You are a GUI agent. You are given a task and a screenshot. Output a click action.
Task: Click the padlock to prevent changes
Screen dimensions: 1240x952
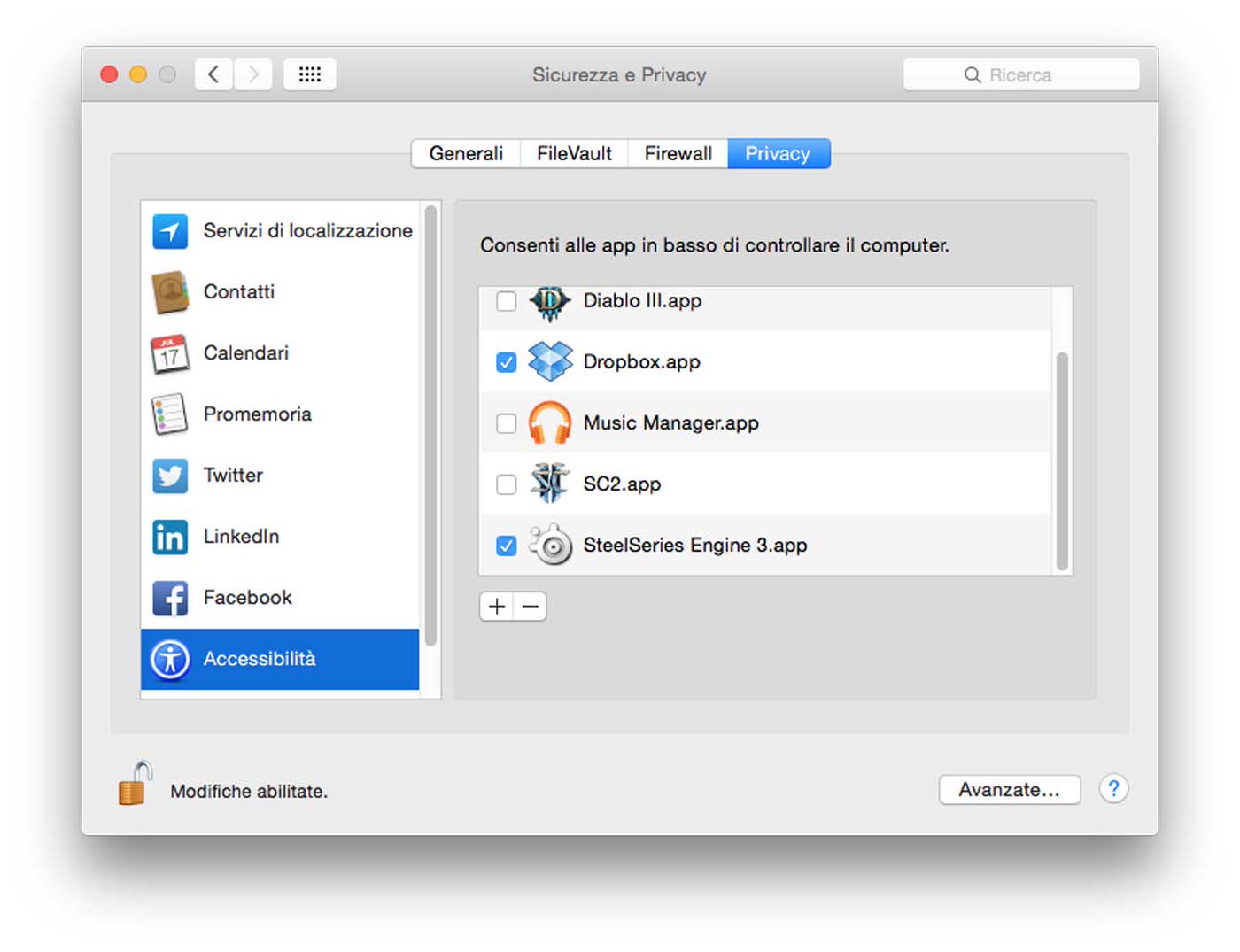[136, 783]
